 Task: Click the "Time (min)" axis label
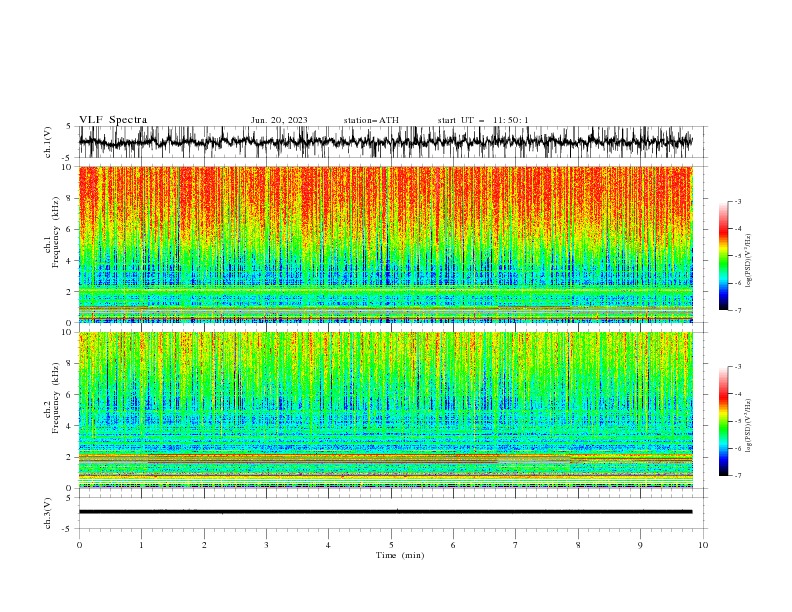(400, 555)
